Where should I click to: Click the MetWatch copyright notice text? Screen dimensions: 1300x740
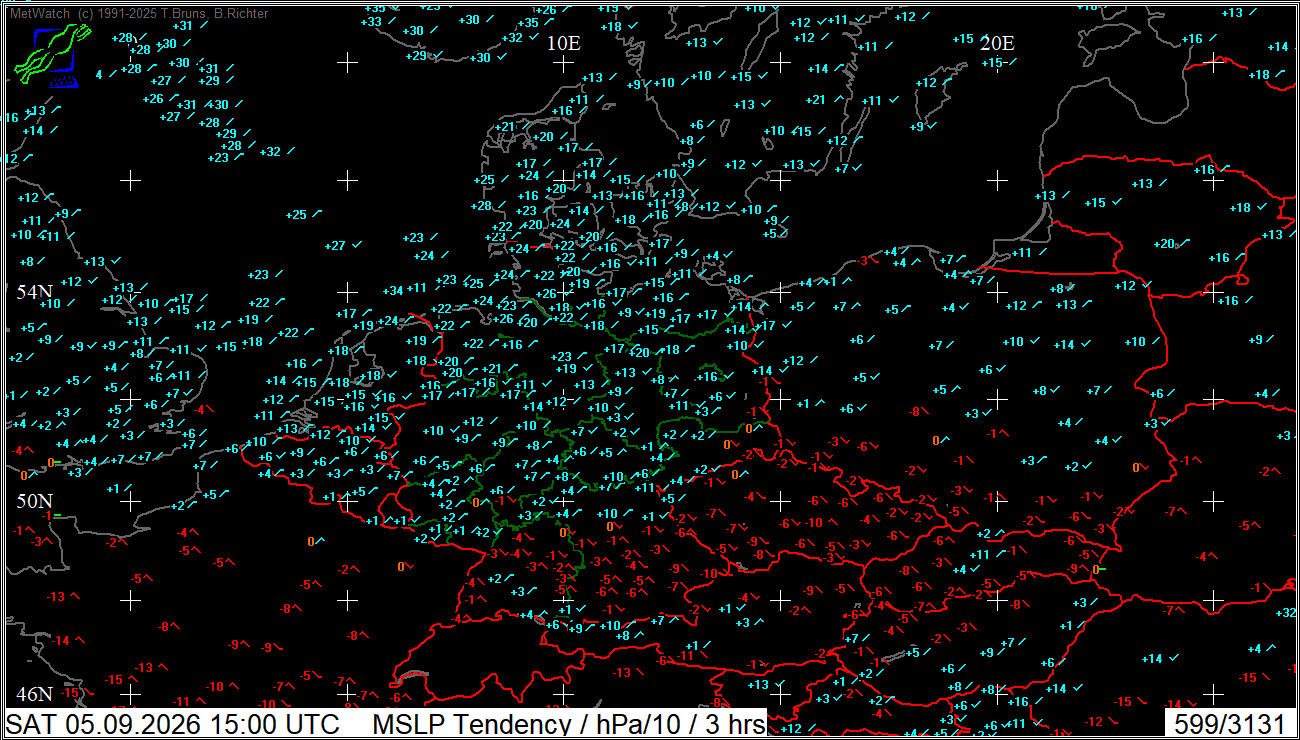138,13
